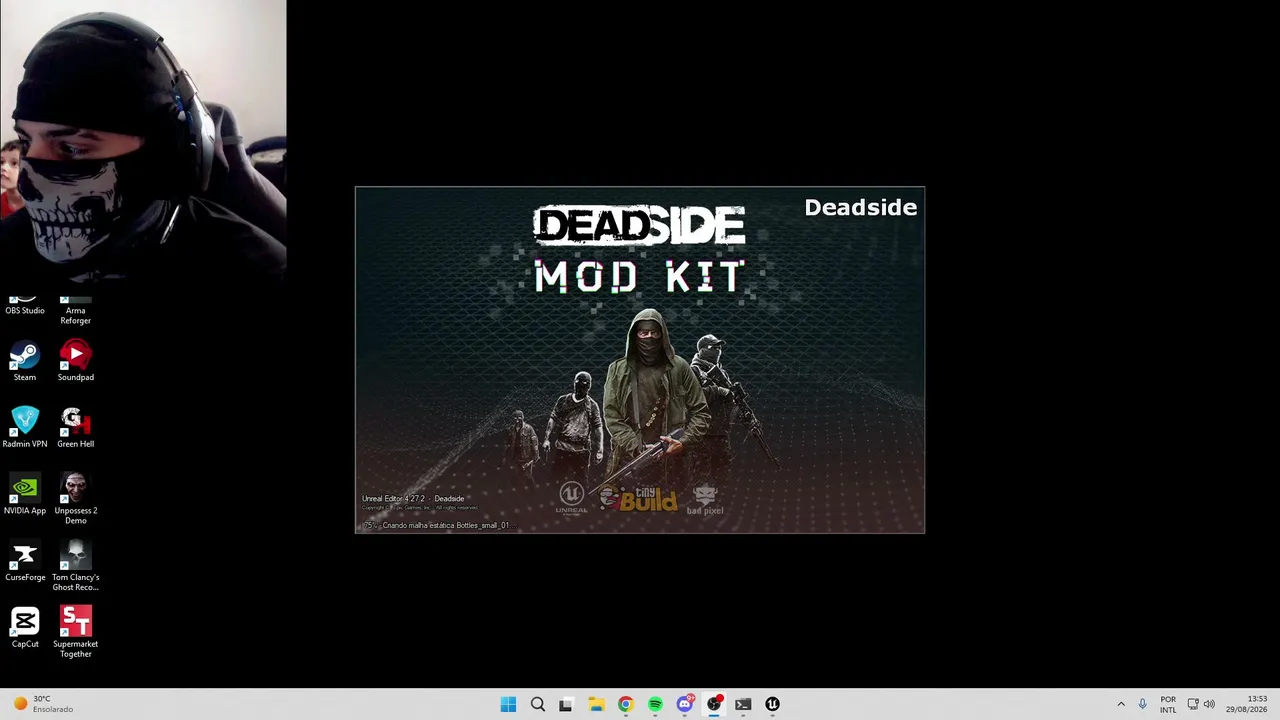Viewport: 1280px width, 720px height.
Task: Select the Green Hell game shortcut
Action: tap(75, 428)
